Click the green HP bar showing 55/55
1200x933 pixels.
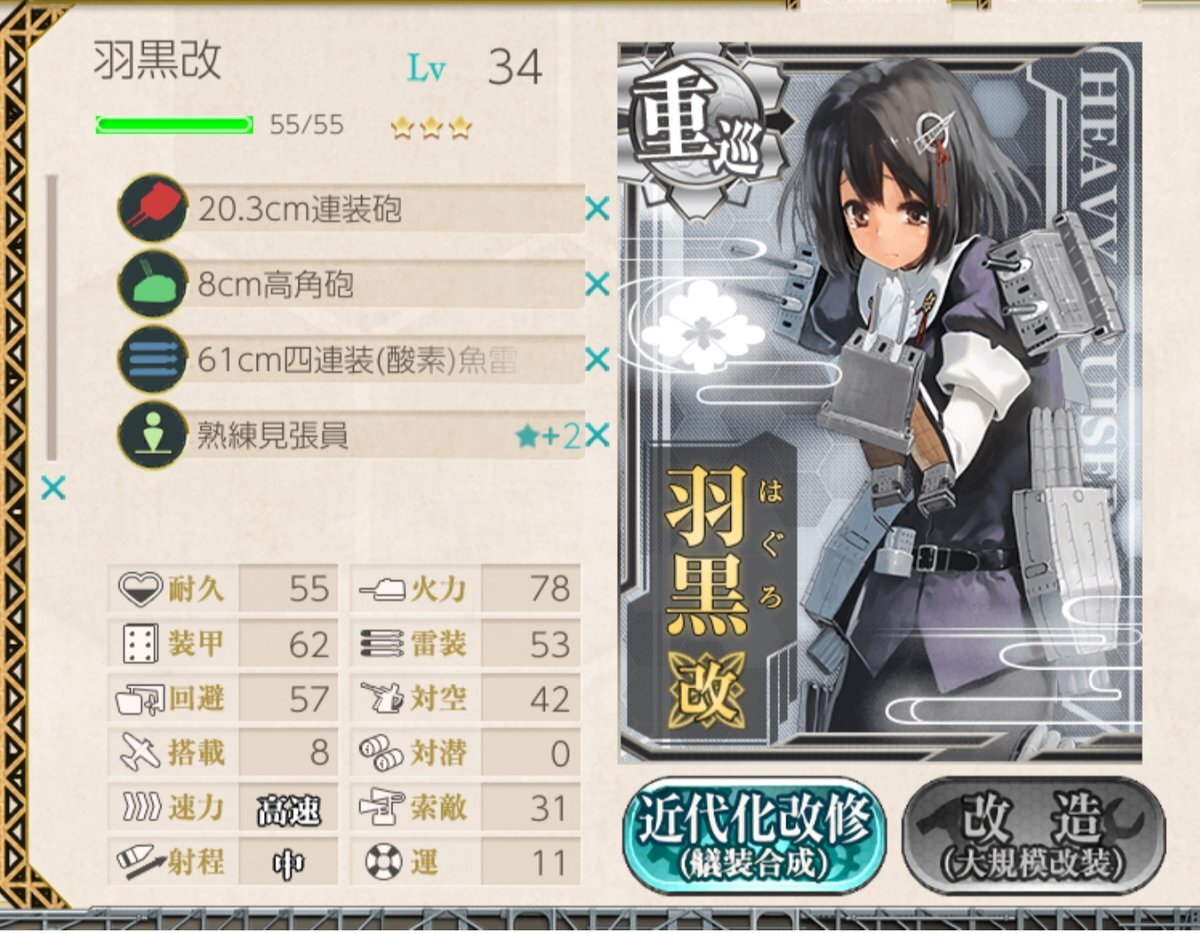(x=175, y=125)
